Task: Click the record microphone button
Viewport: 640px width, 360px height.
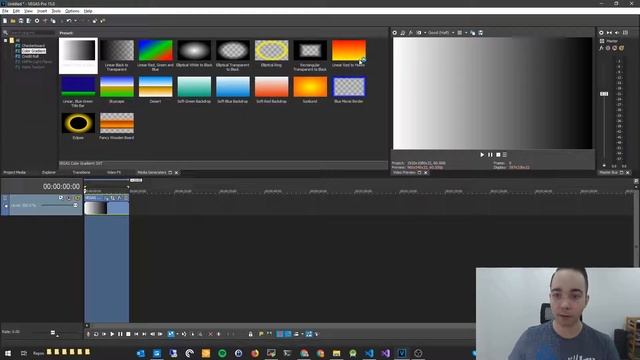Action: [88, 334]
